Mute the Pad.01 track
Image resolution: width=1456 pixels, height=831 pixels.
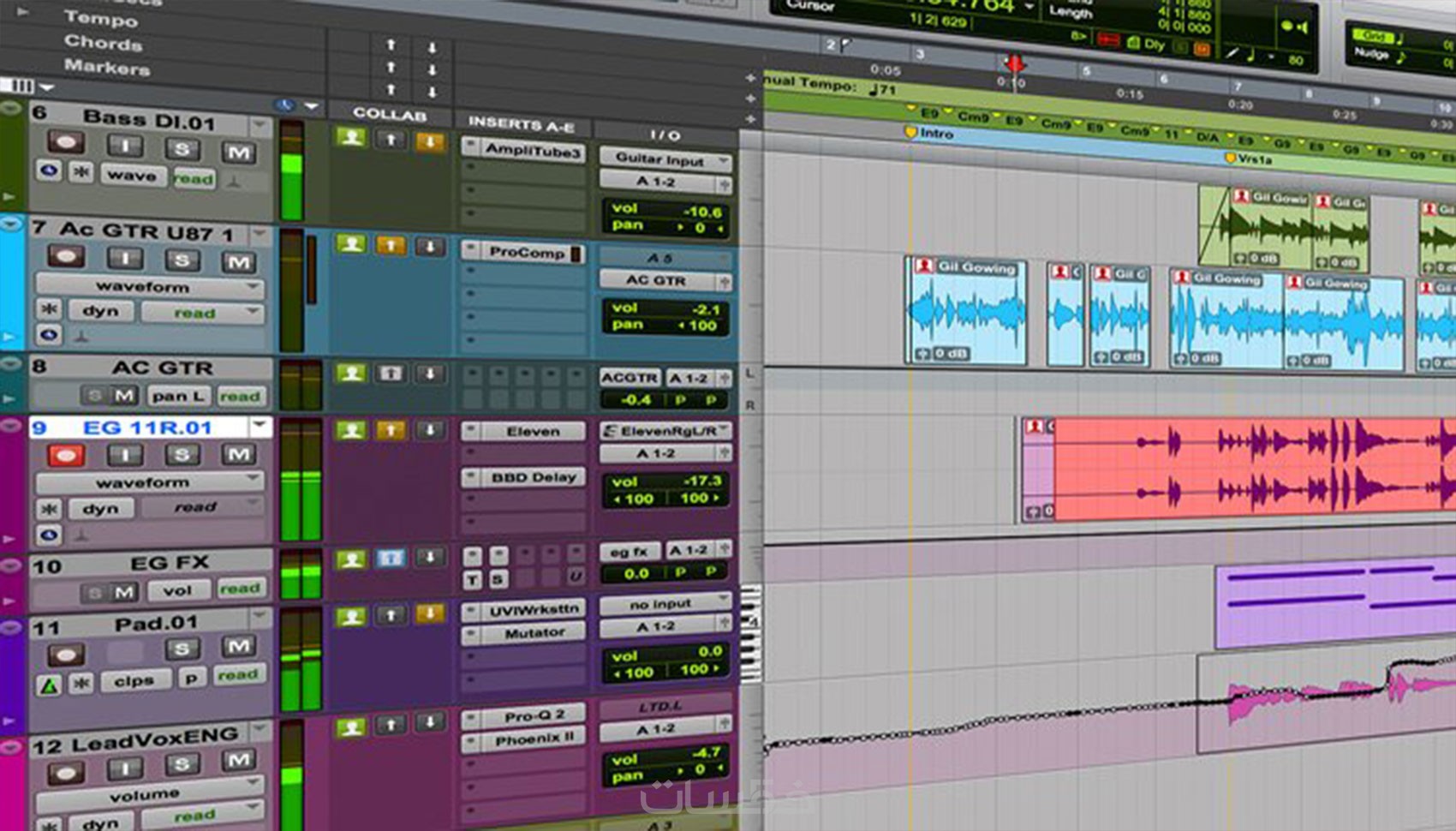click(238, 646)
